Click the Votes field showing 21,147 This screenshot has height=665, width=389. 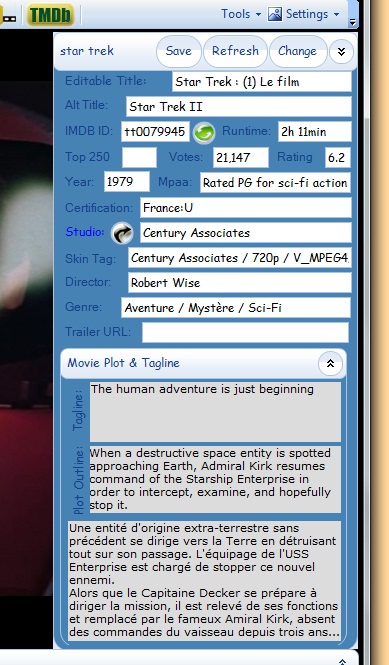tap(241, 157)
